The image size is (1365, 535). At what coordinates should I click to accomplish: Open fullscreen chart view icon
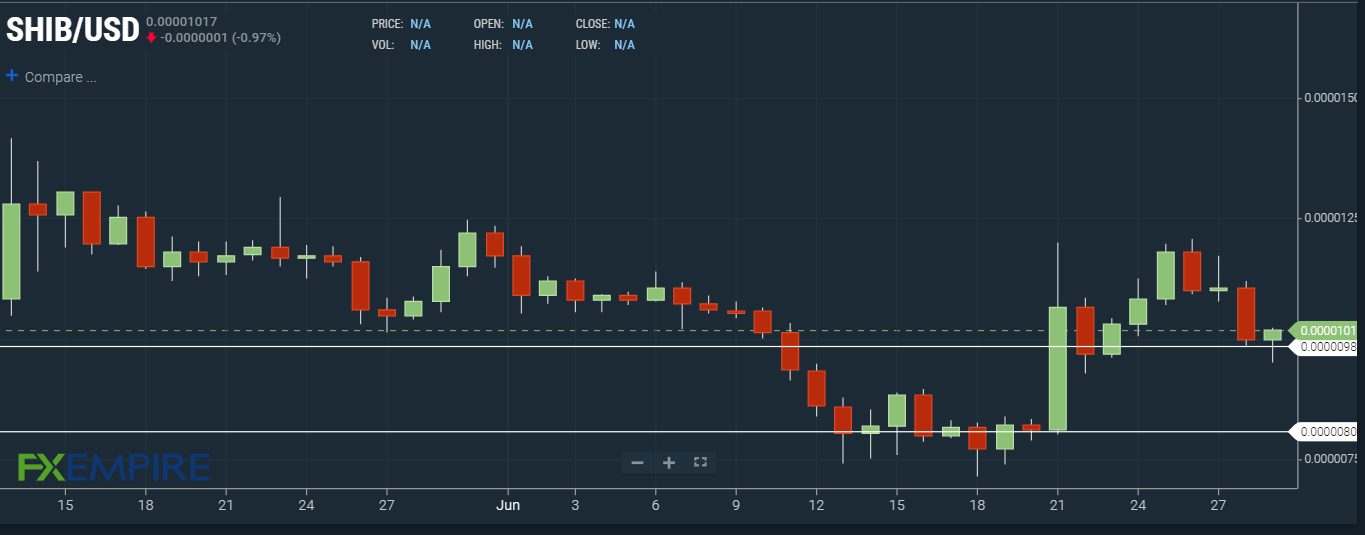click(x=700, y=462)
